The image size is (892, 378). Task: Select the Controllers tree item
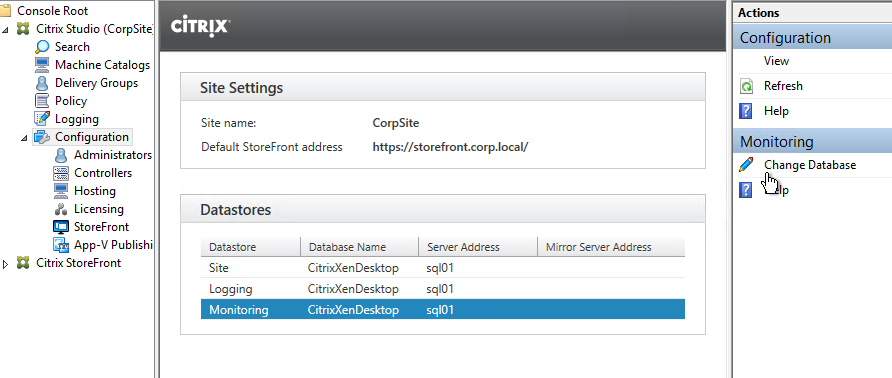tap(103, 173)
